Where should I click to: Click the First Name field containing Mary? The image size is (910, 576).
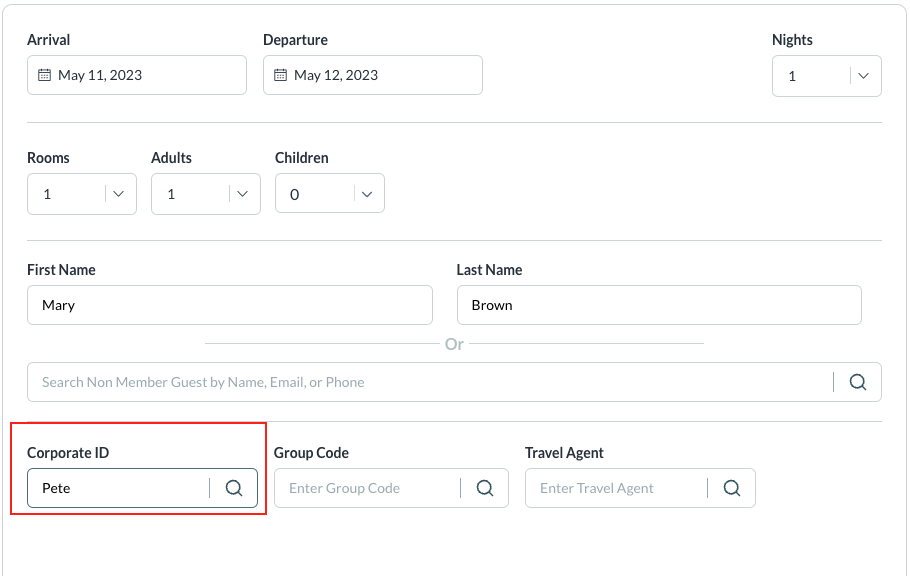[x=230, y=305]
